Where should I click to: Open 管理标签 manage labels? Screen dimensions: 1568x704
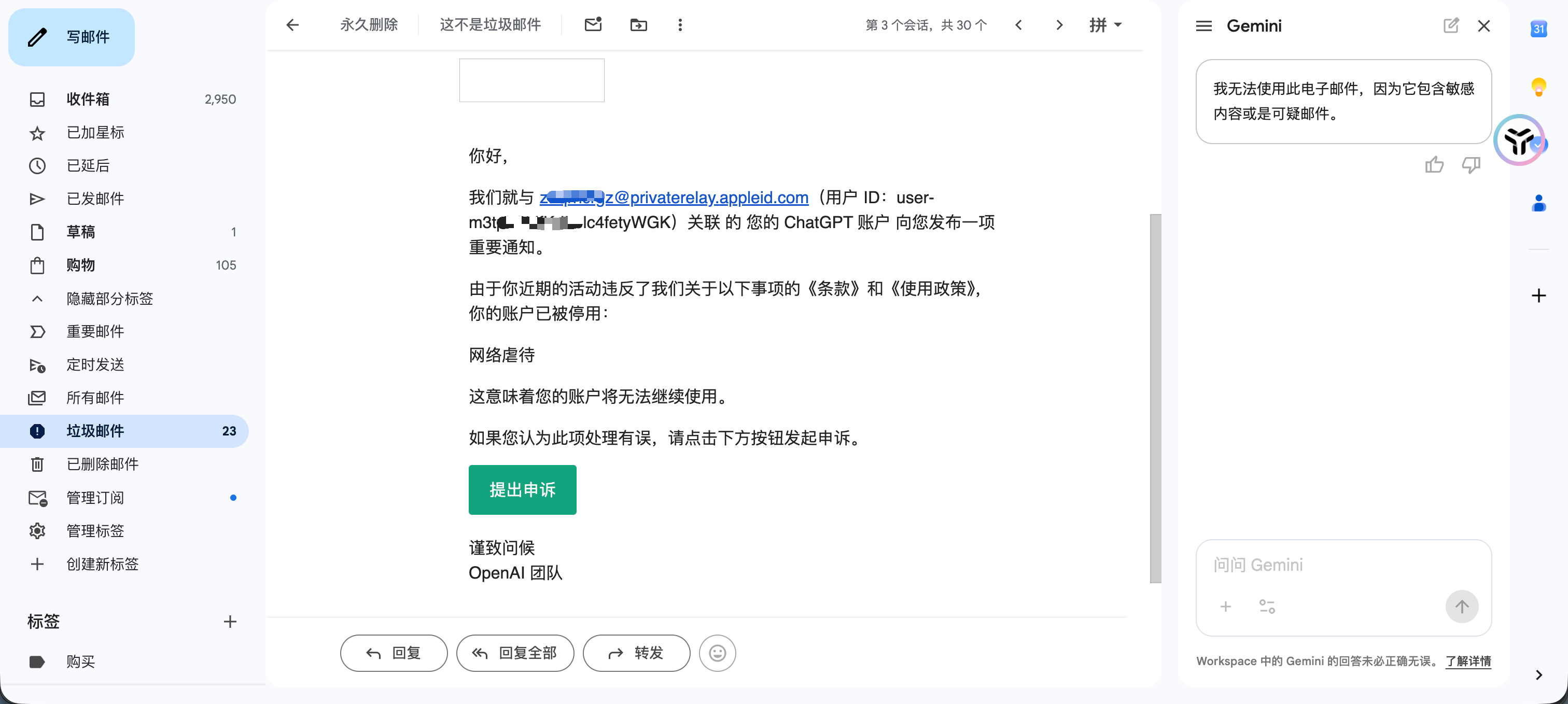(124, 531)
